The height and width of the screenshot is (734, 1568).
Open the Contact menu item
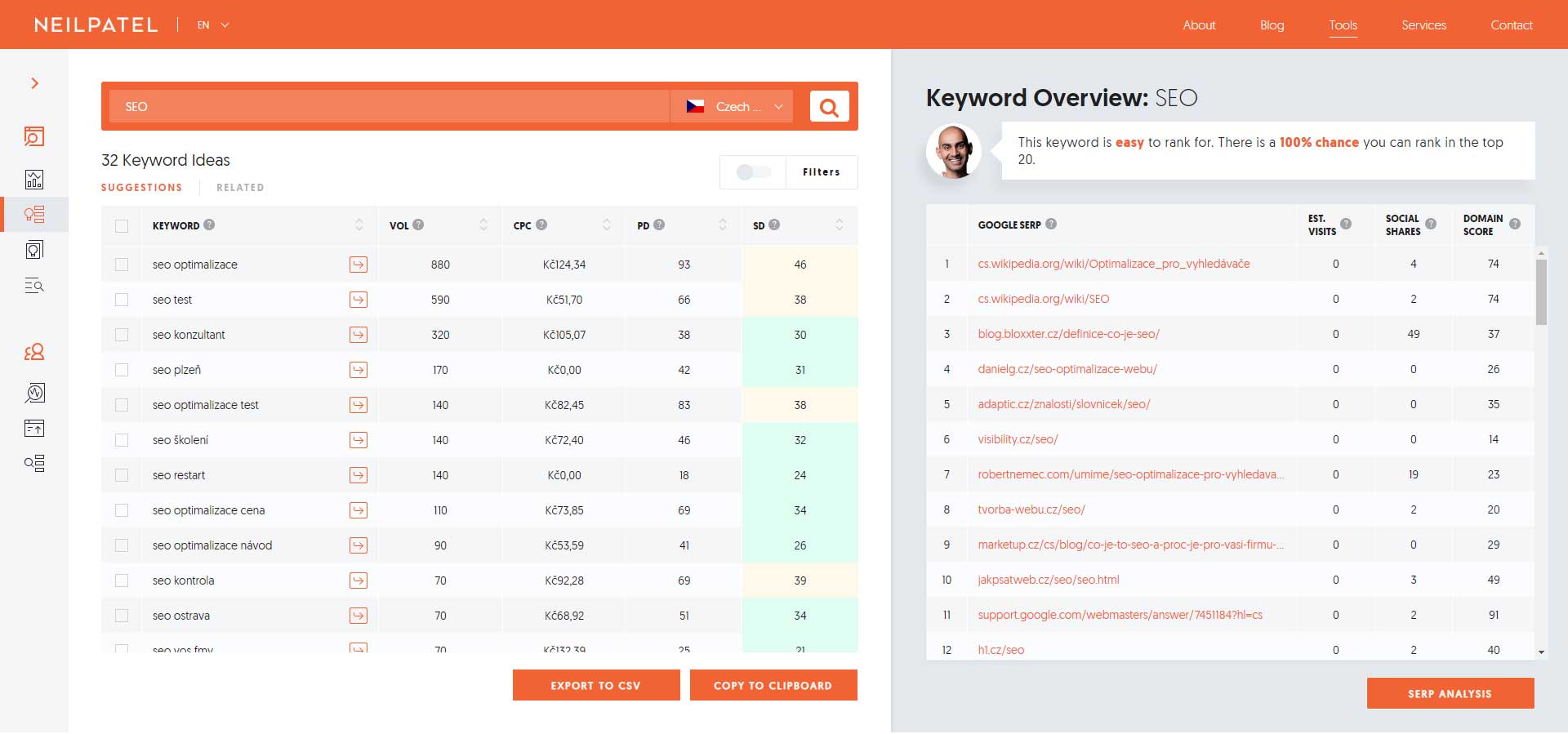click(x=1512, y=25)
